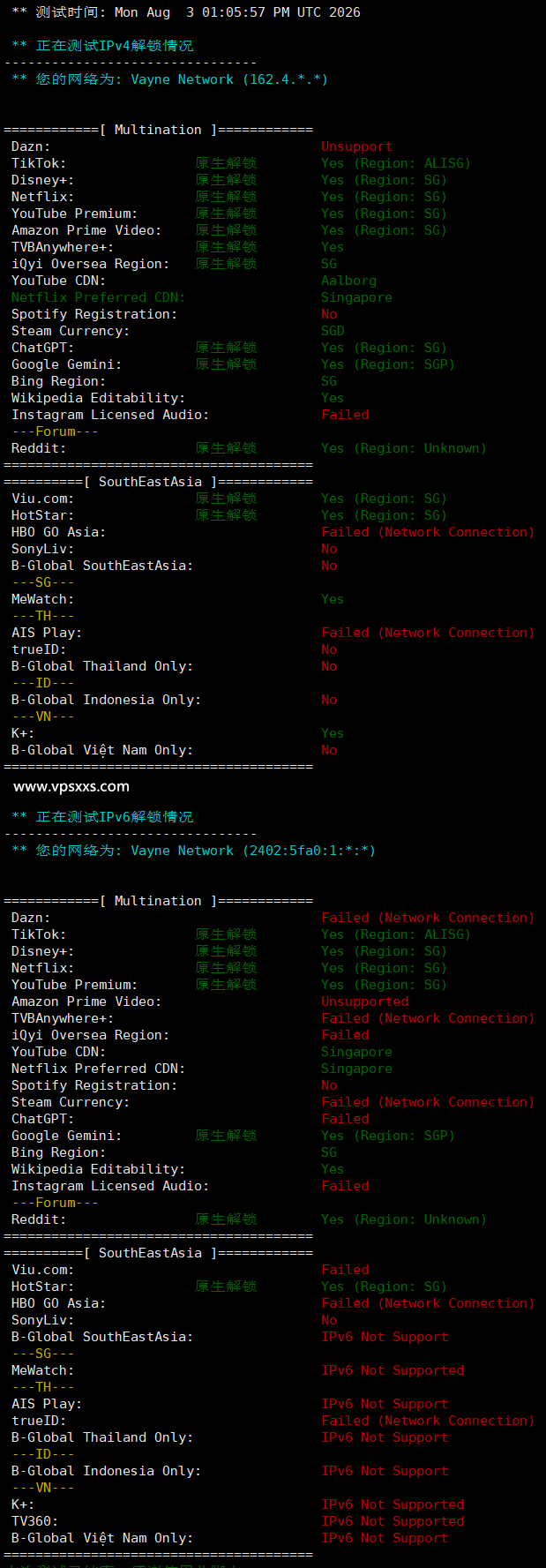This screenshot has height=1568, width=546.
Task: Click the first SouthEastAsia section header
Action: [x=159, y=482]
